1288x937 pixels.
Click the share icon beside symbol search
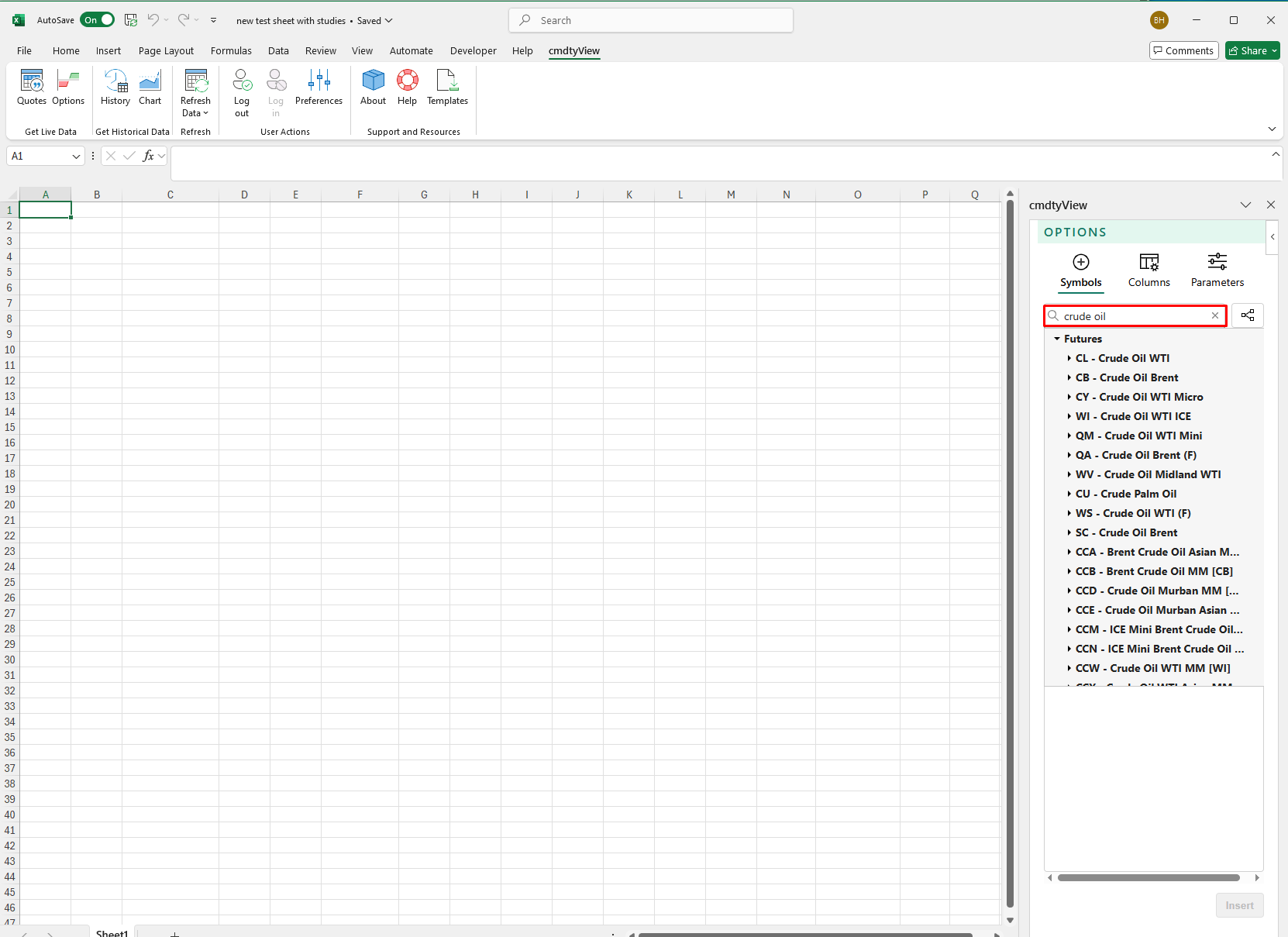coord(1247,315)
